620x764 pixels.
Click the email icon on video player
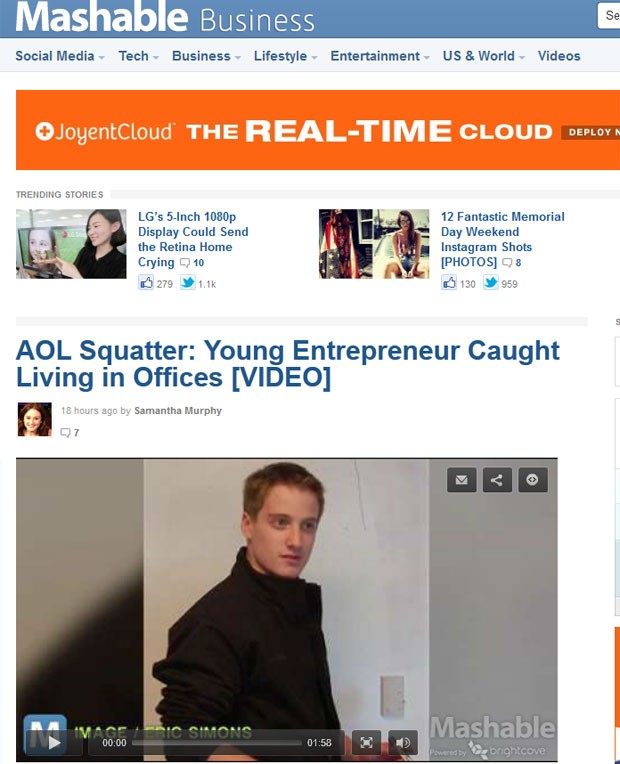click(461, 480)
